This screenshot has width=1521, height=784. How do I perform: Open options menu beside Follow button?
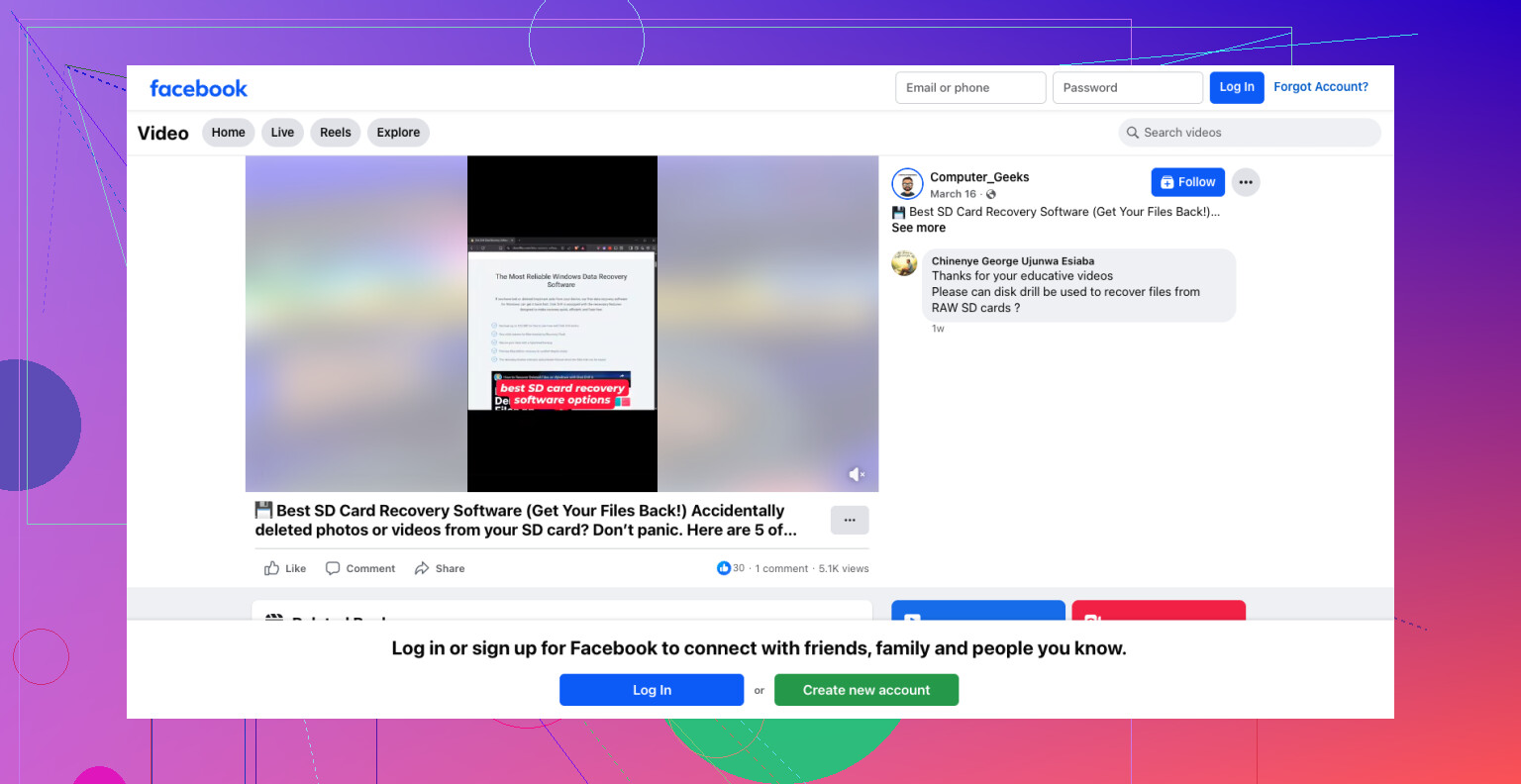click(1246, 182)
